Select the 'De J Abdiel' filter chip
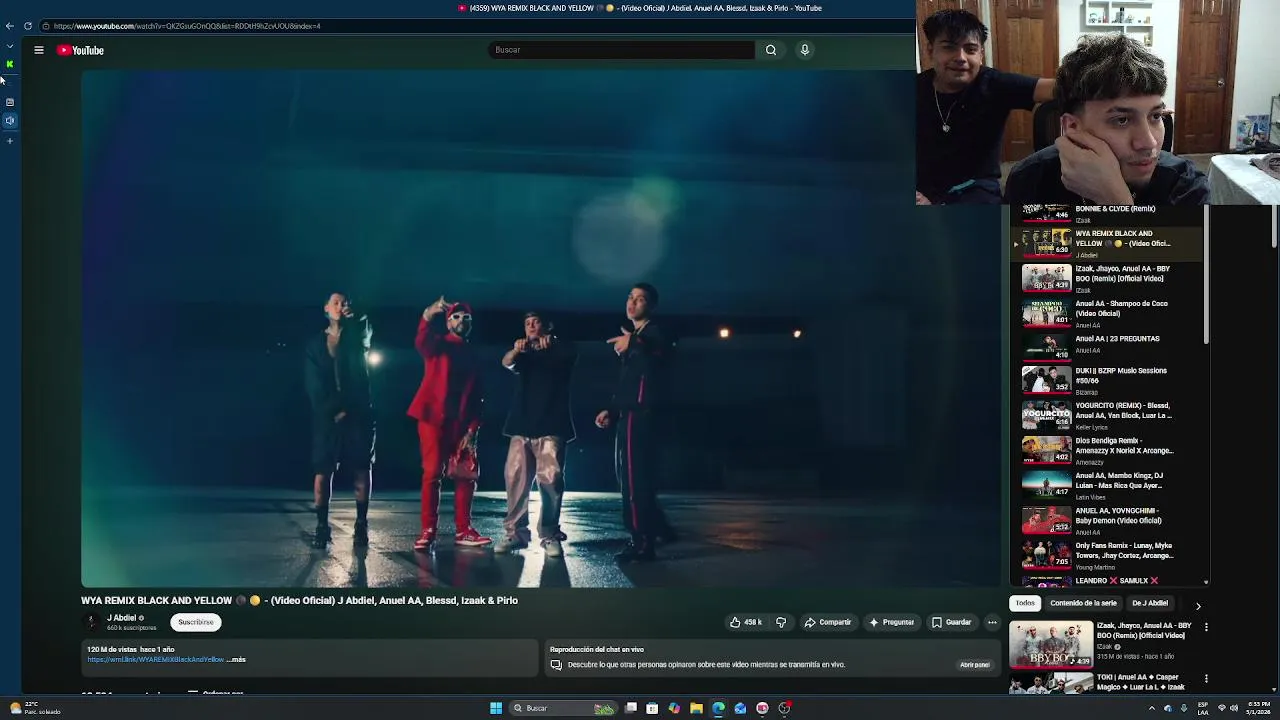 (1149, 604)
